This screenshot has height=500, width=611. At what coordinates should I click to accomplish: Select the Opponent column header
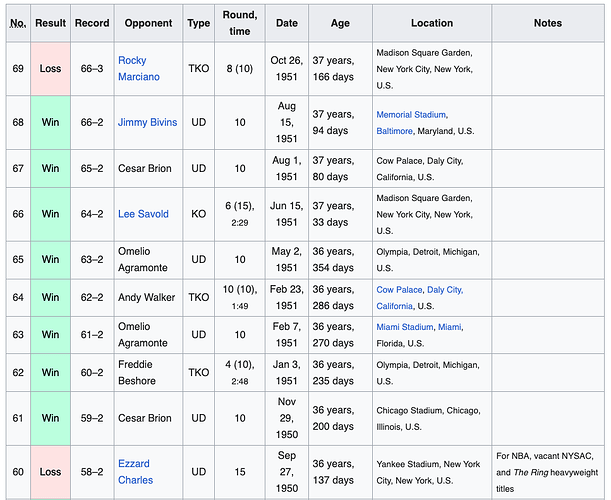pos(148,23)
